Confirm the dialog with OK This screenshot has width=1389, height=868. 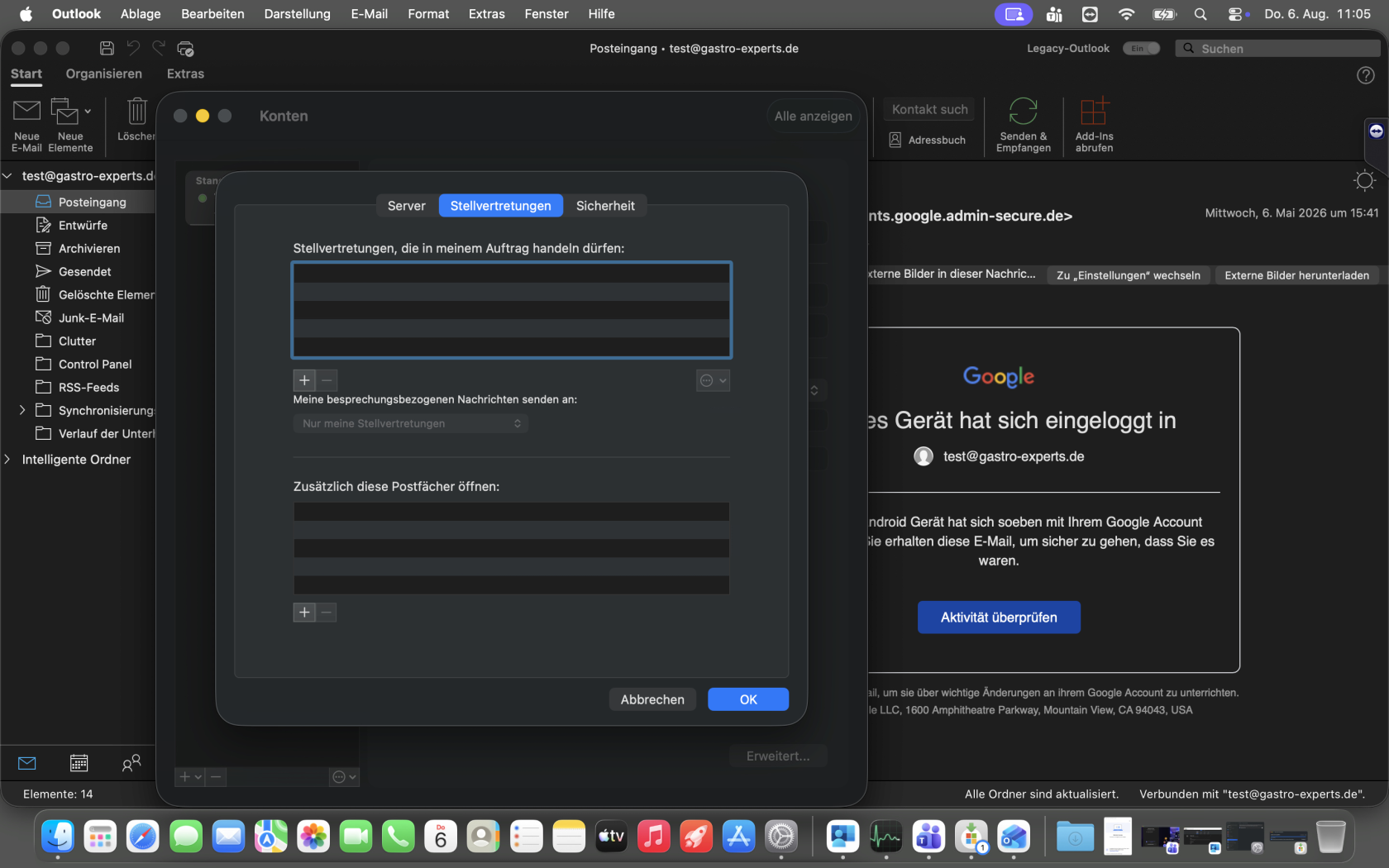pyautogui.click(x=748, y=699)
